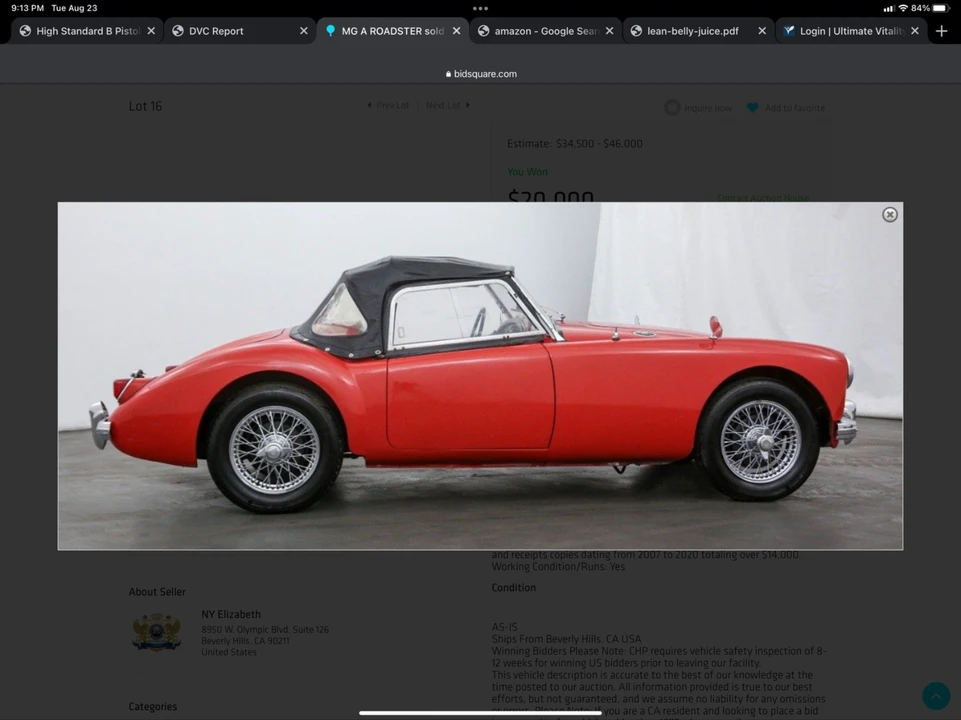Screen dimensions: 961x720
Task: Click the NY Elizabeth seller crest logo
Action: [x=156, y=632]
